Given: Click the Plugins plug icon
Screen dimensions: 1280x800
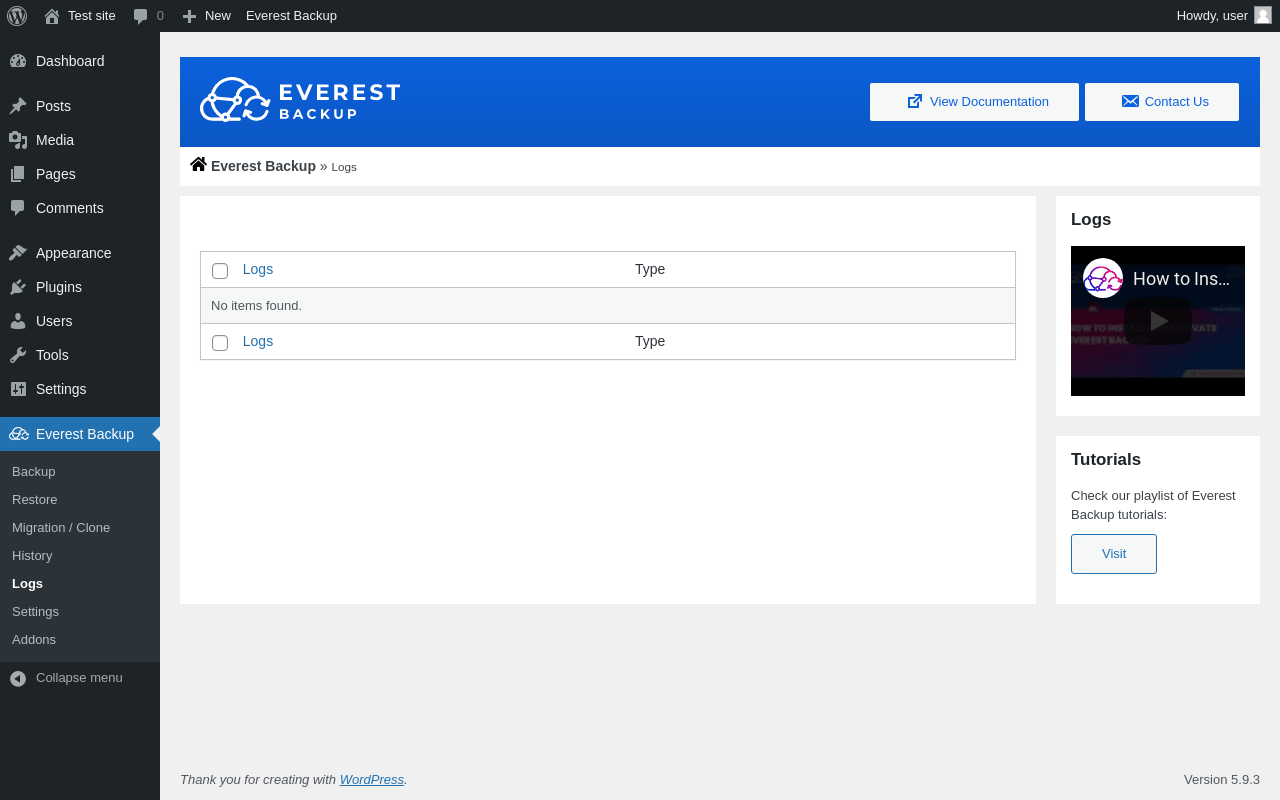Looking at the screenshot, I should 18,287.
